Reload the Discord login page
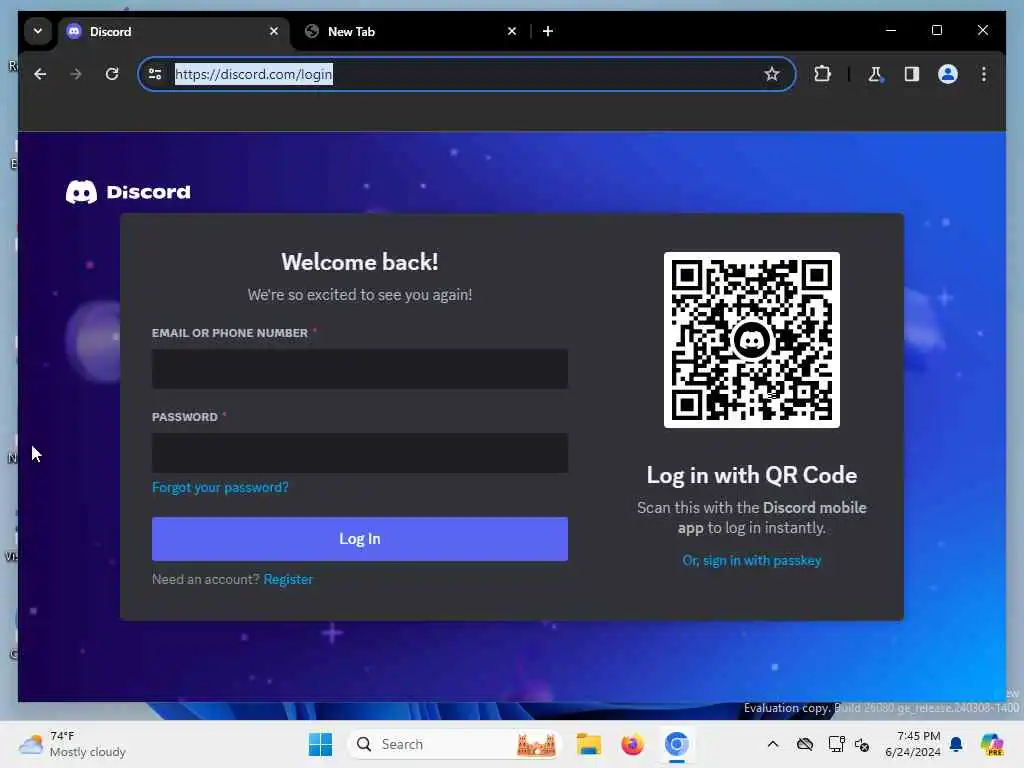The height and width of the screenshot is (768, 1024). click(x=112, y=74)
